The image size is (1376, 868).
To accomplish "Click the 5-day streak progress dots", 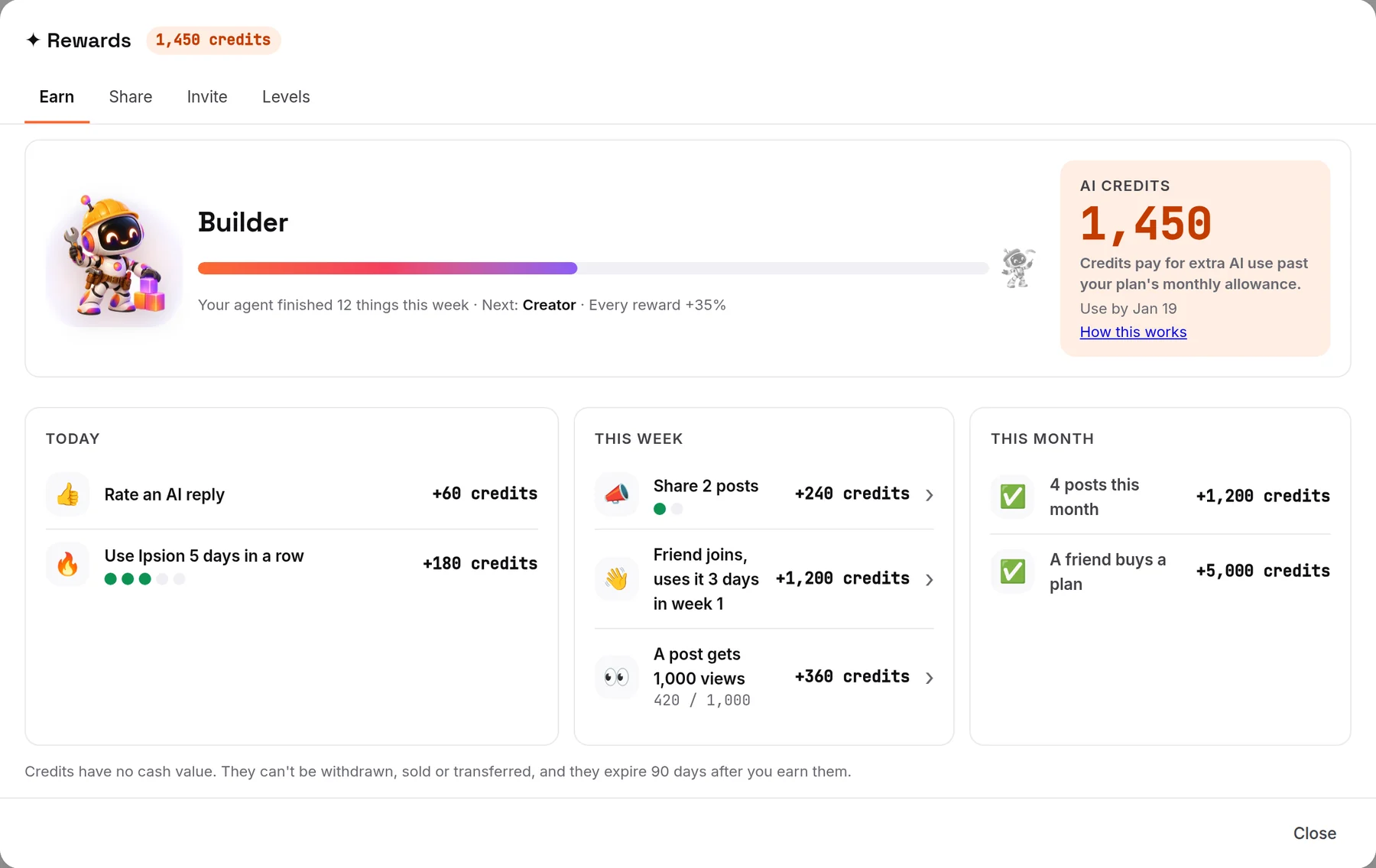I will (x=145, y=579).
